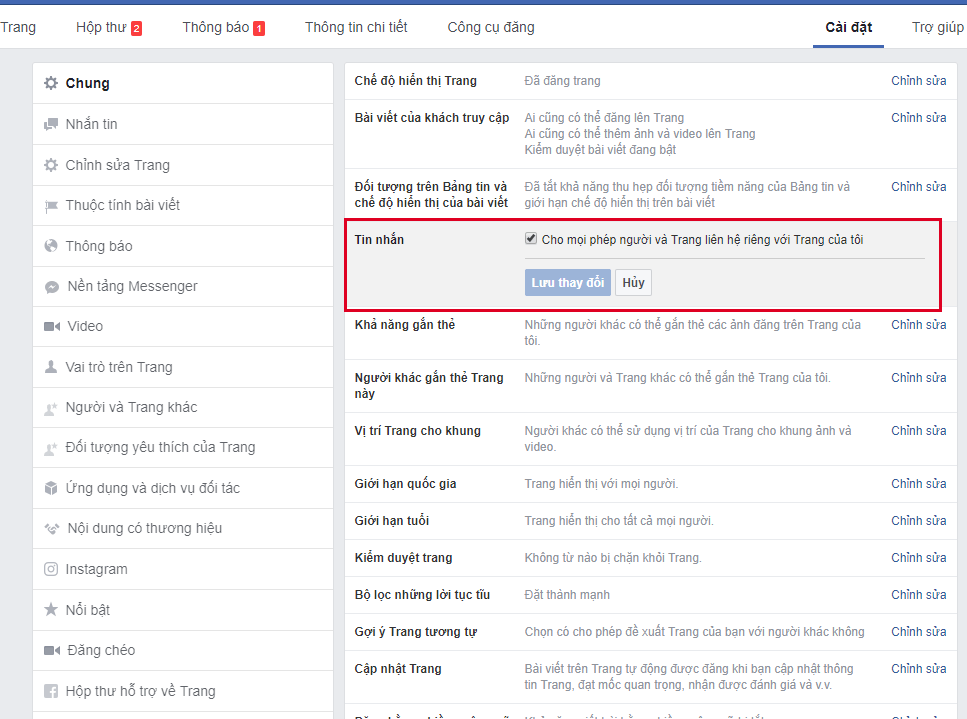Click the star icon next to Nổi bật
The width and height of the screenshot is (967, 719).
[x=51, y=609]
